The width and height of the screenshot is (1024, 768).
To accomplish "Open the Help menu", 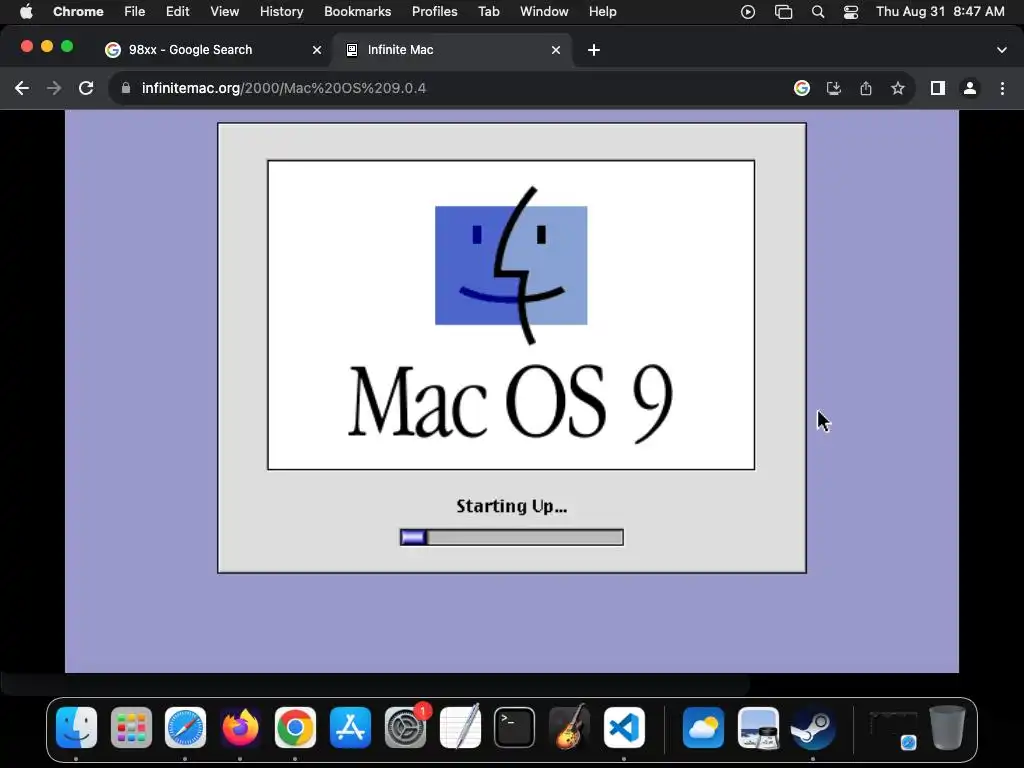I will 602,12.
